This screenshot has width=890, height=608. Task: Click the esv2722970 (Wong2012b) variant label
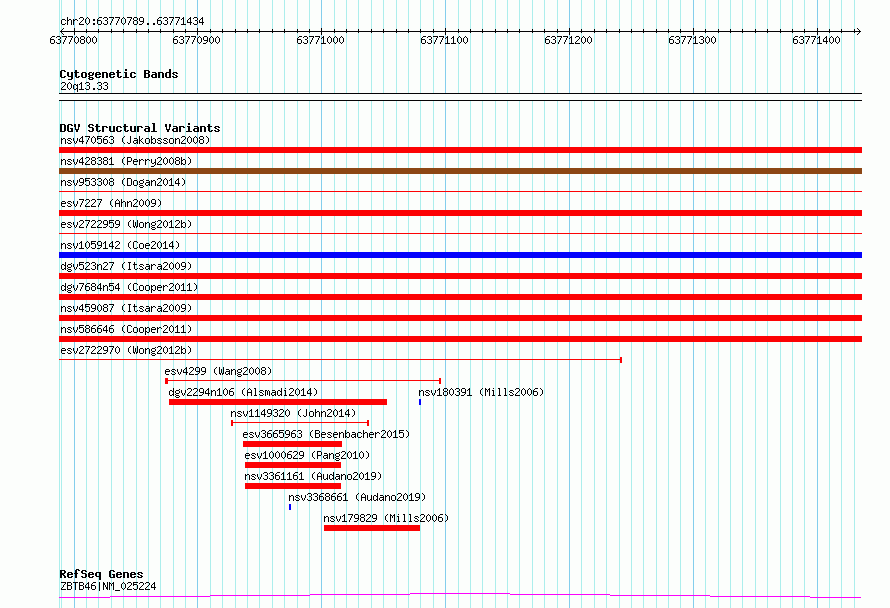coord(126,350)
